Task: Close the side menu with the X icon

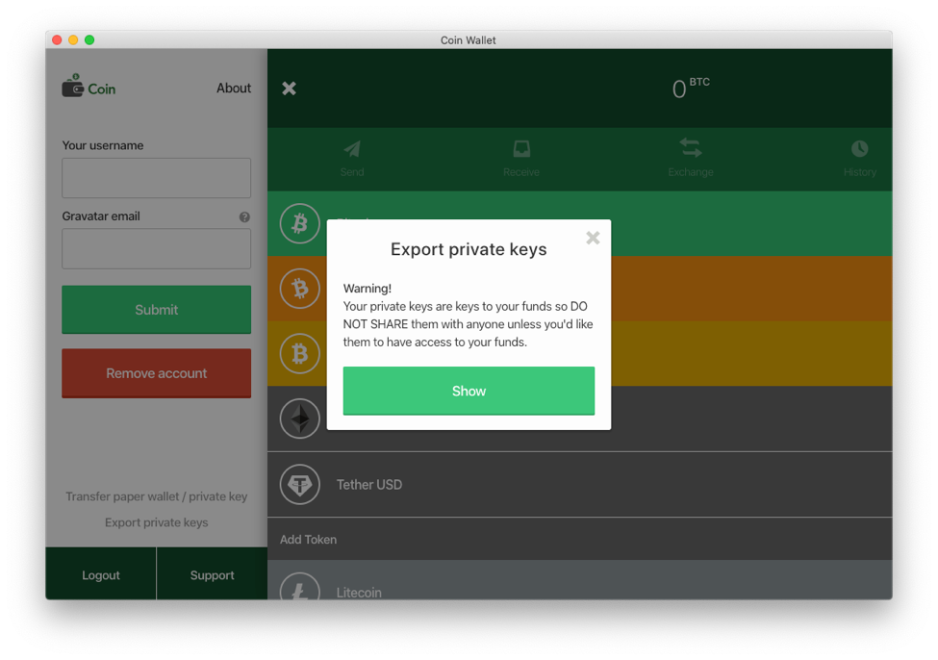Action: pos(289,89)
